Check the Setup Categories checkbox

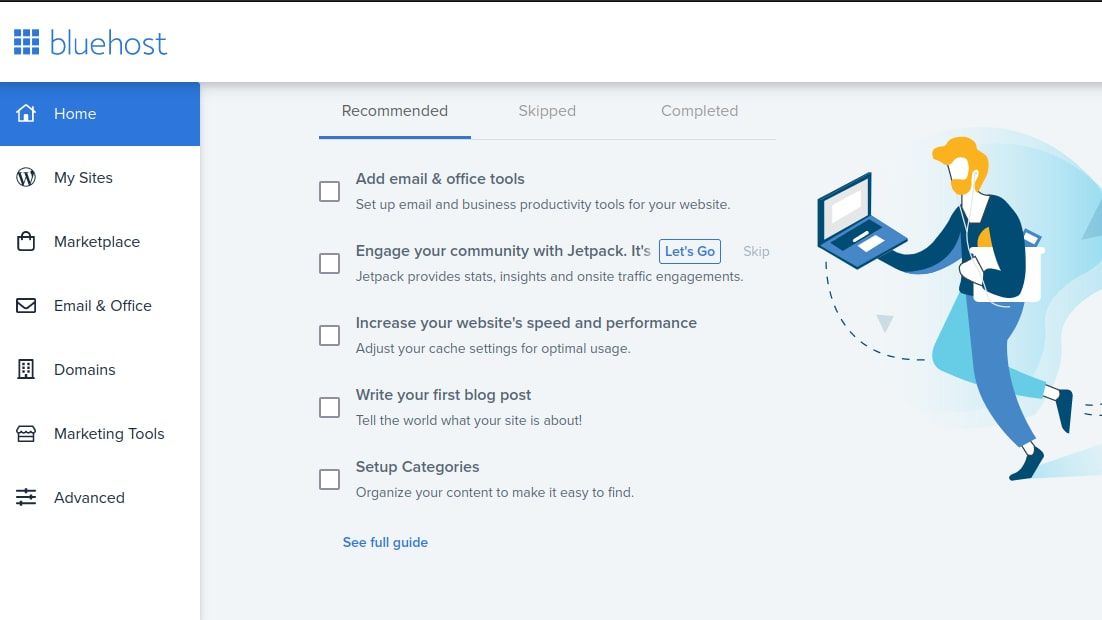click(329, 479)
